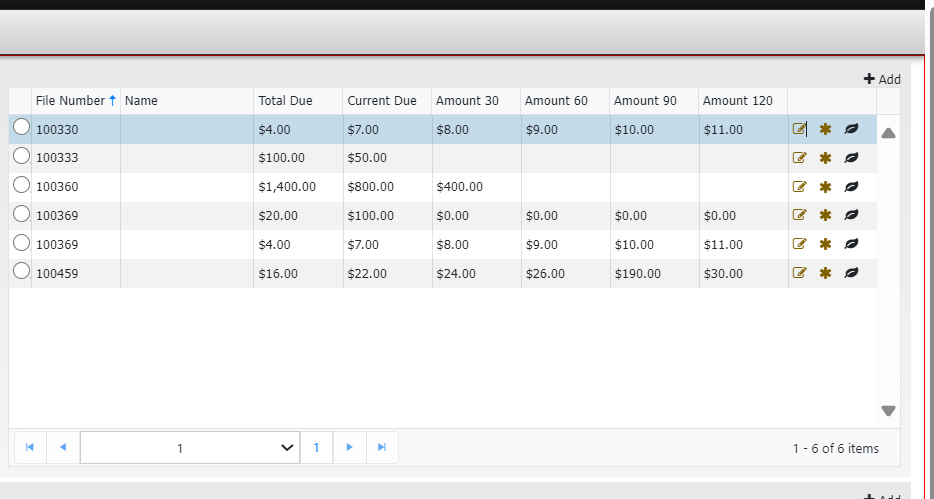Click the edit pencil icon for file 100459

pos(799,273)
